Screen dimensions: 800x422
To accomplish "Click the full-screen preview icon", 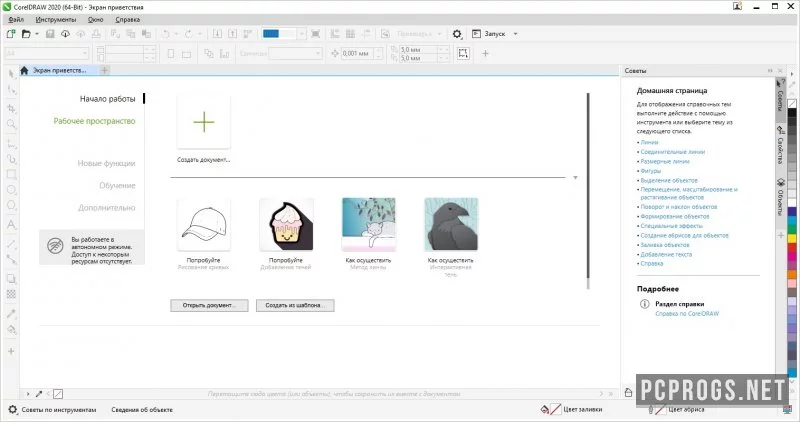I will click(x=315, y=34).
